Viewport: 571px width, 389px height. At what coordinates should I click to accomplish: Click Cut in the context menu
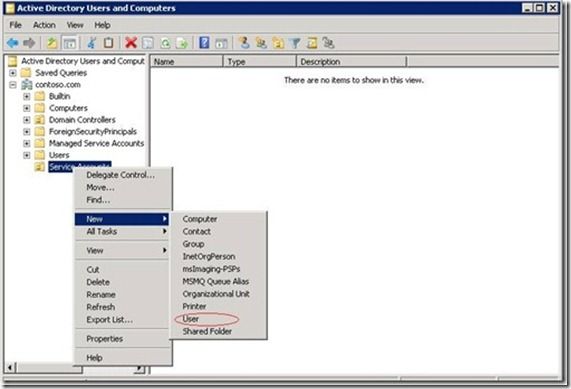tap(122, 270)
